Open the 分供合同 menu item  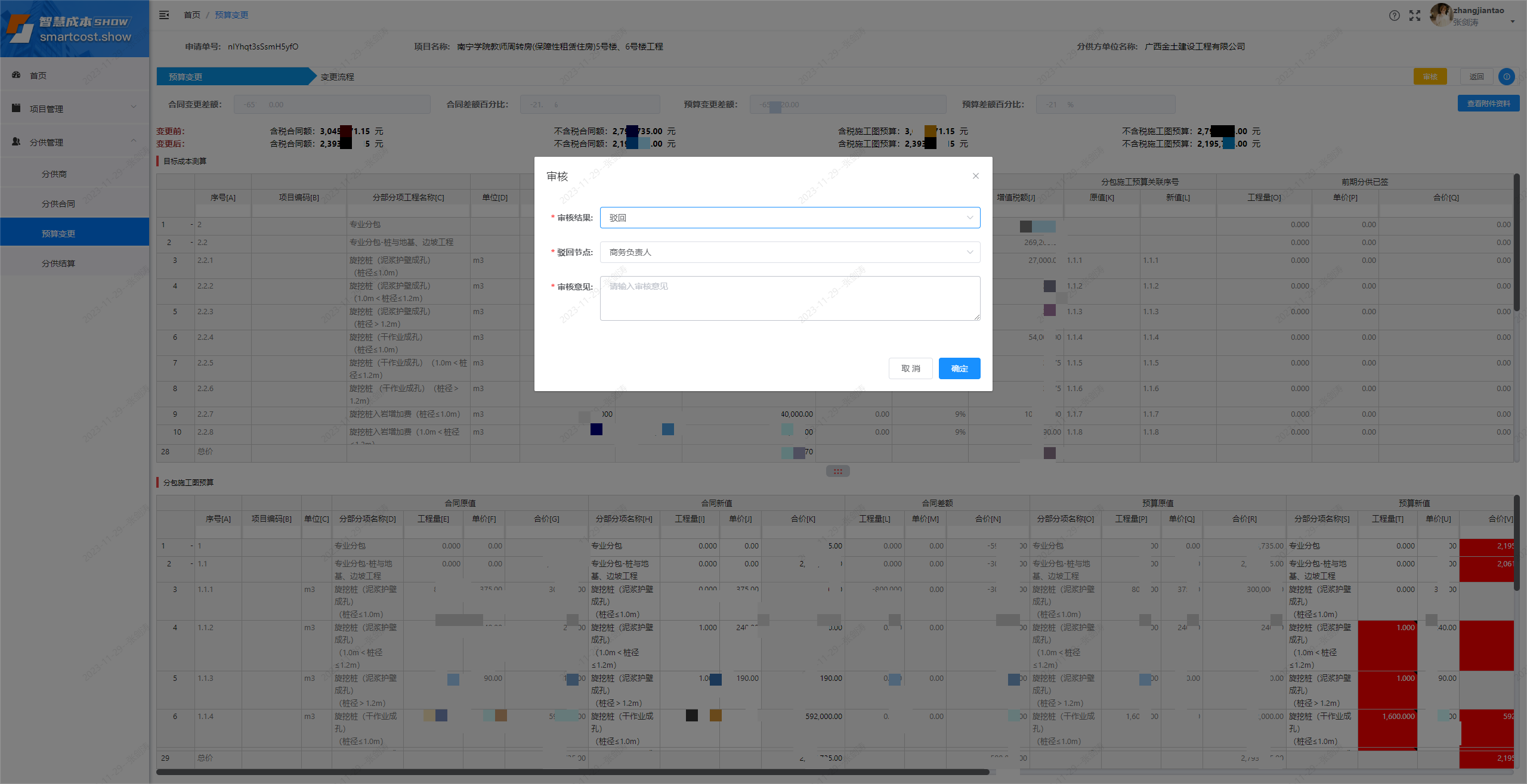point(58,204)
